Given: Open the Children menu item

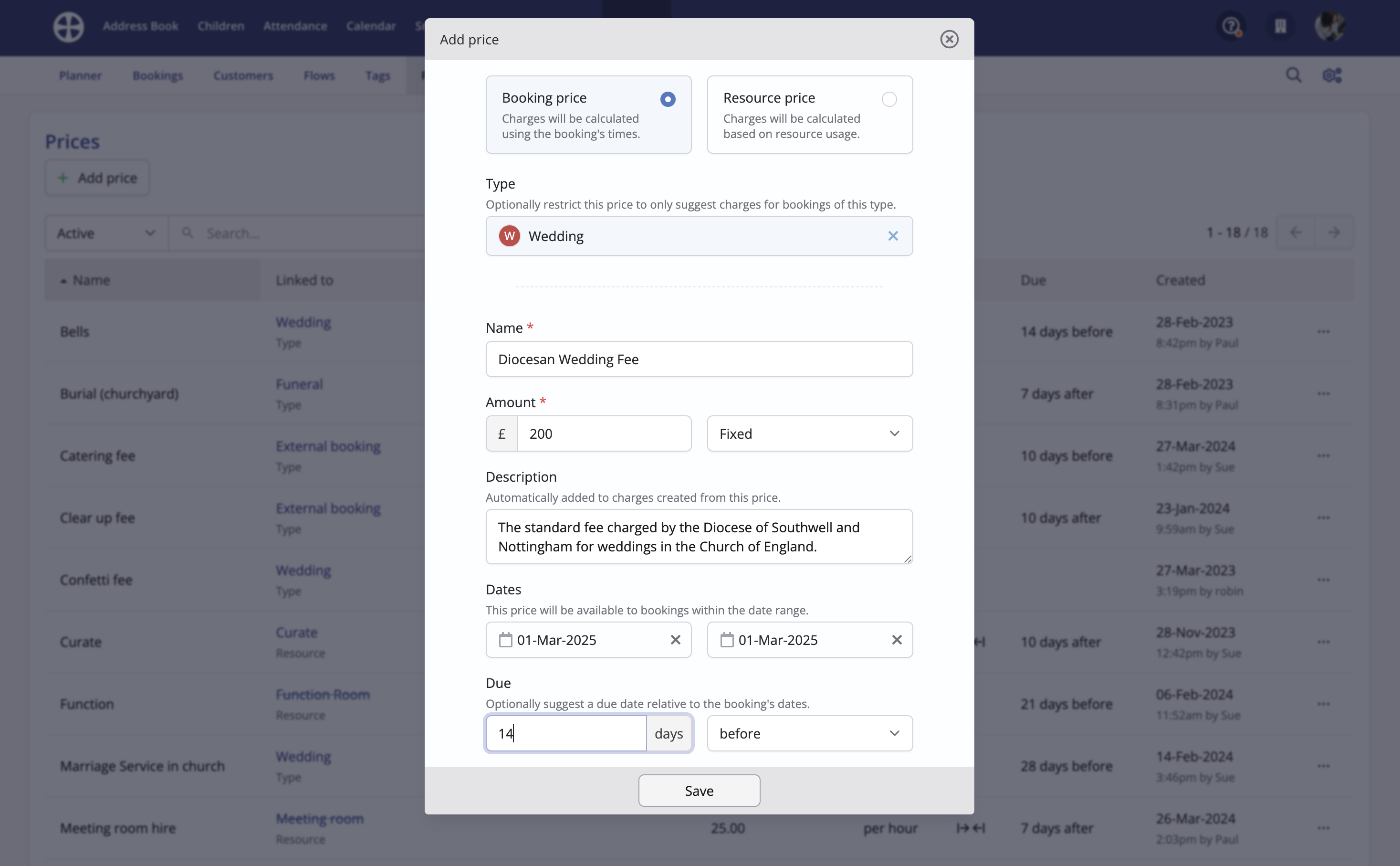Looking at the screenshot, I should (x=221, y=26).
